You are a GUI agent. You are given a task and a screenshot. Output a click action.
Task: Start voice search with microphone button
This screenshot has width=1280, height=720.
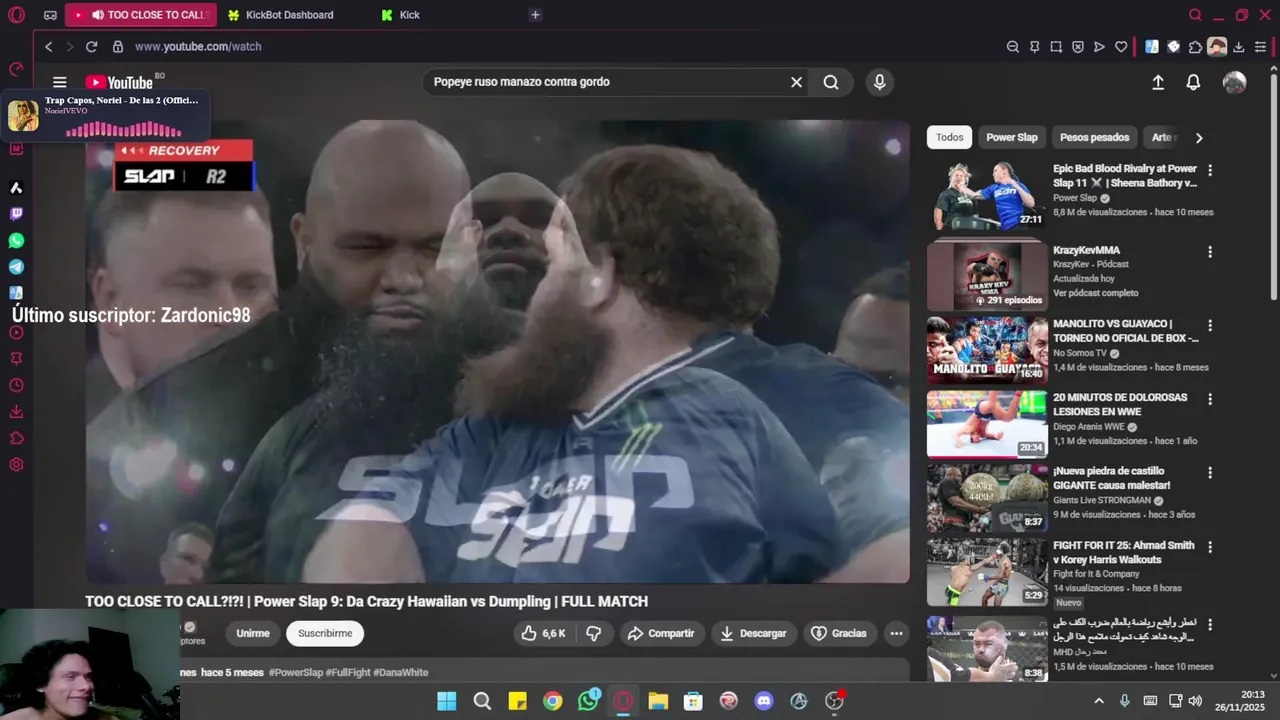click(x=879, y=82)
